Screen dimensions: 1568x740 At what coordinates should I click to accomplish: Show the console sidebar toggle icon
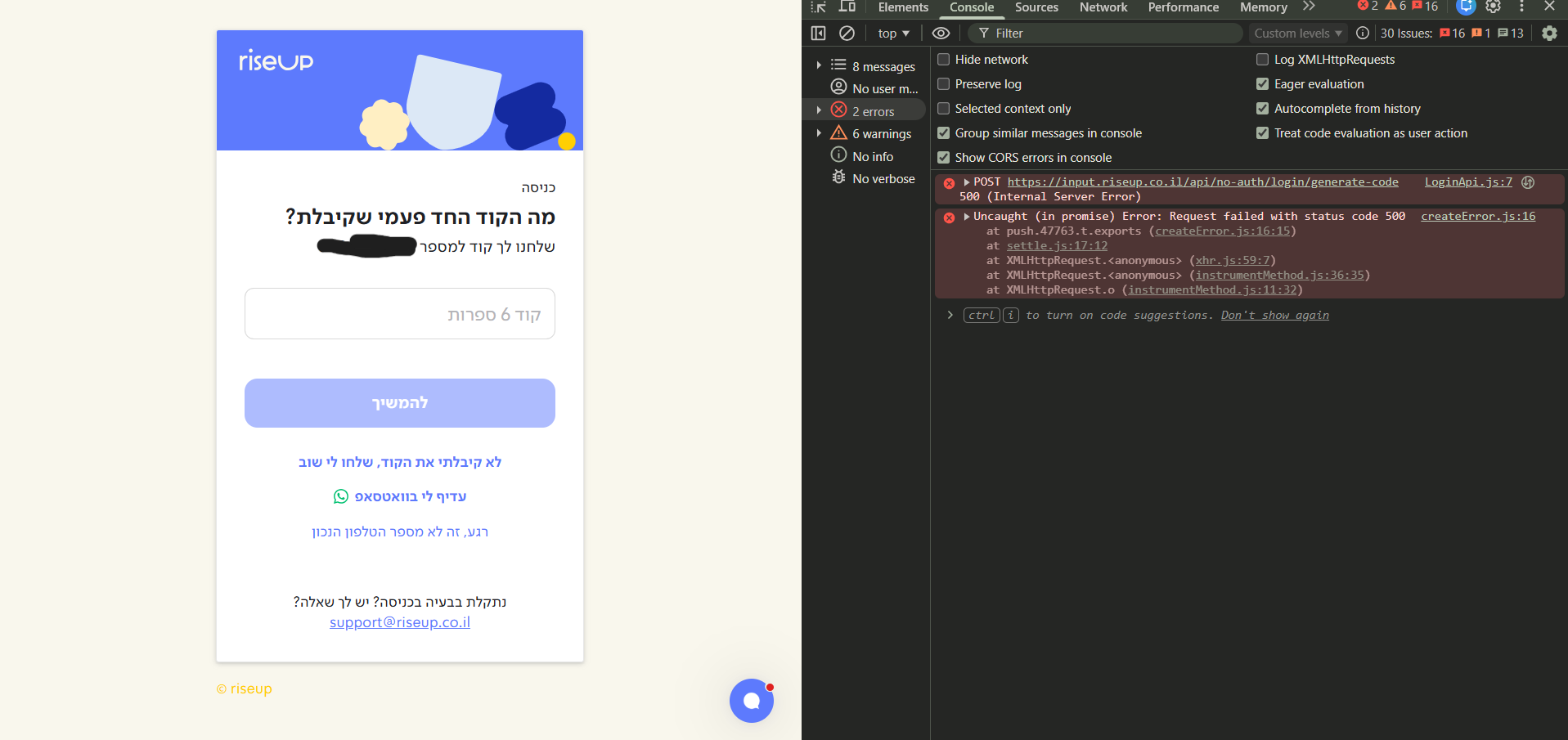[x=818, y=34]
